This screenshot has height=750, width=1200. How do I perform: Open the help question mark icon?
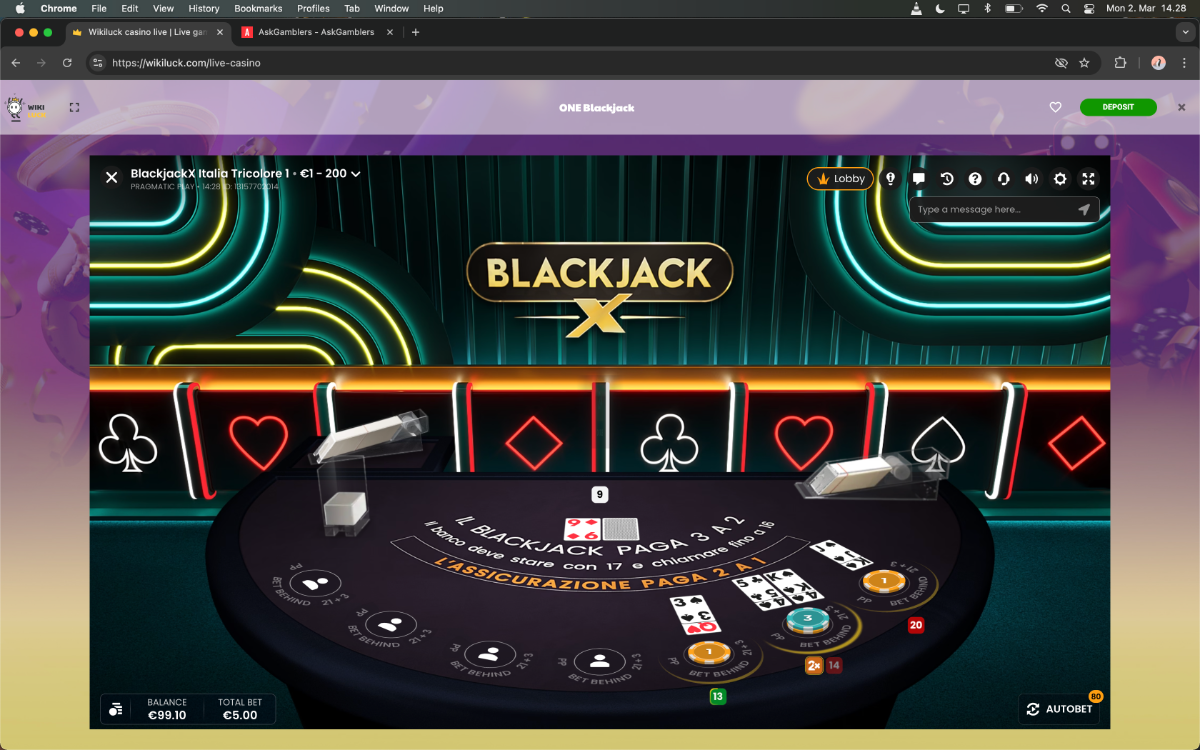point(975,179)
